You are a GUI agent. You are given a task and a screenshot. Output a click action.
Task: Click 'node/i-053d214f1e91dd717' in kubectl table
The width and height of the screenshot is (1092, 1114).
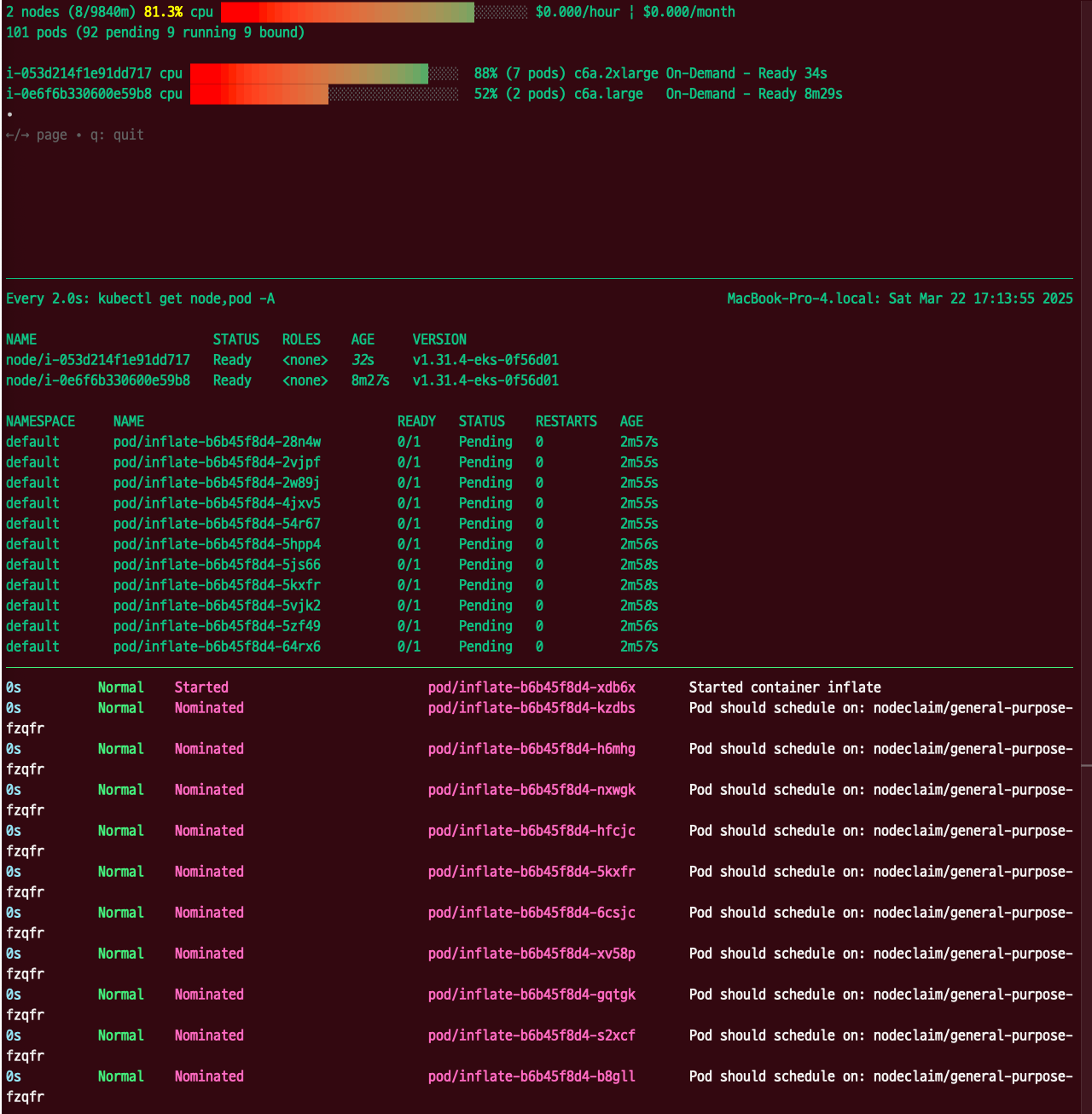pyautogui.click(x=98, y=360)
